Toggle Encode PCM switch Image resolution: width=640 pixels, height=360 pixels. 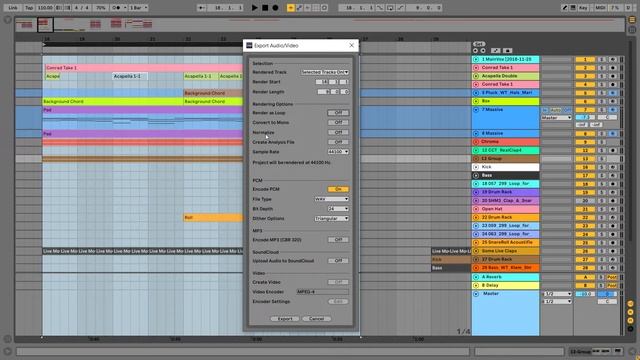click(338, 189)
